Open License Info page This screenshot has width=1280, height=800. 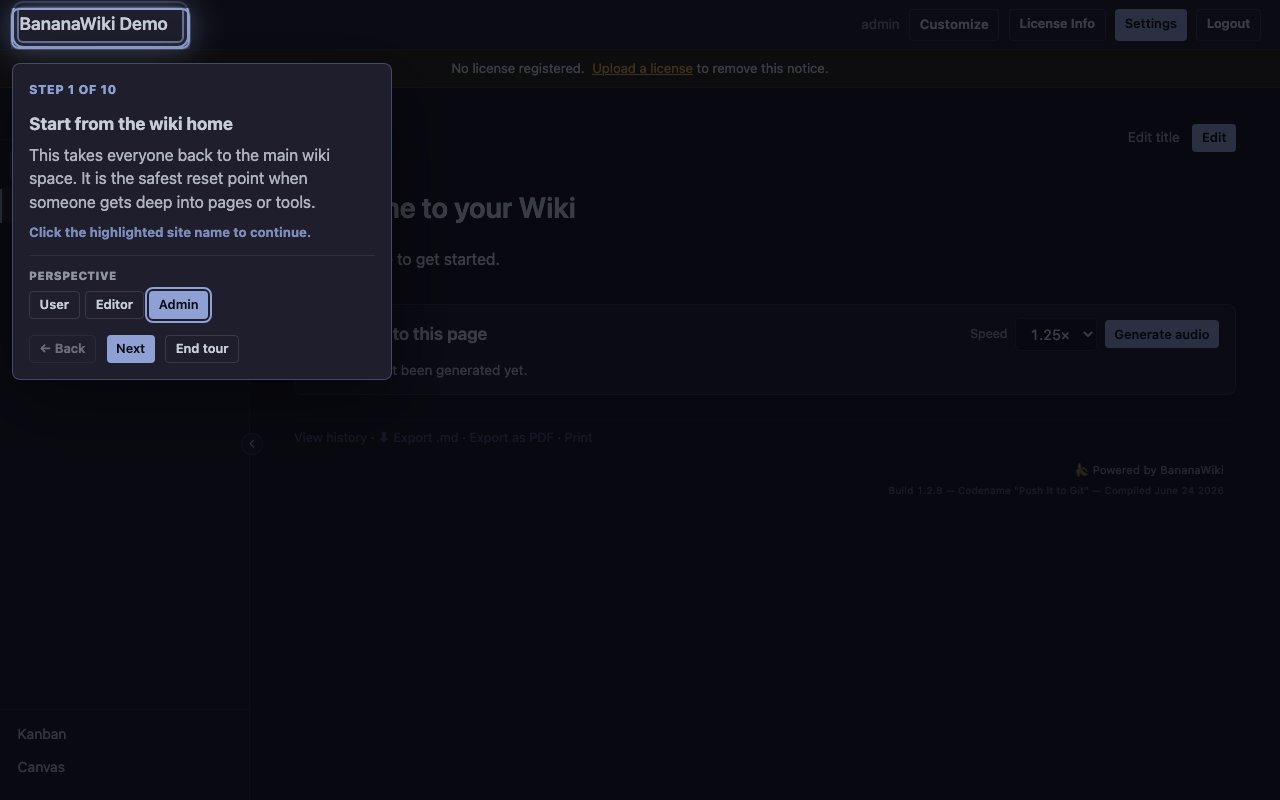(x=1057, y=24)
